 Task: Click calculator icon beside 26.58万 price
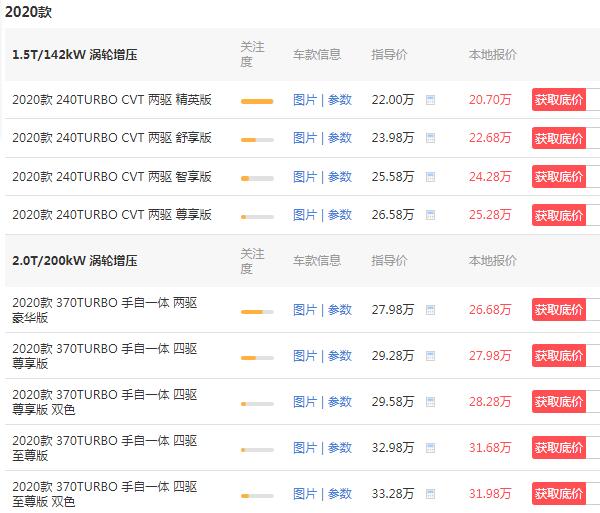pos(430,214)
